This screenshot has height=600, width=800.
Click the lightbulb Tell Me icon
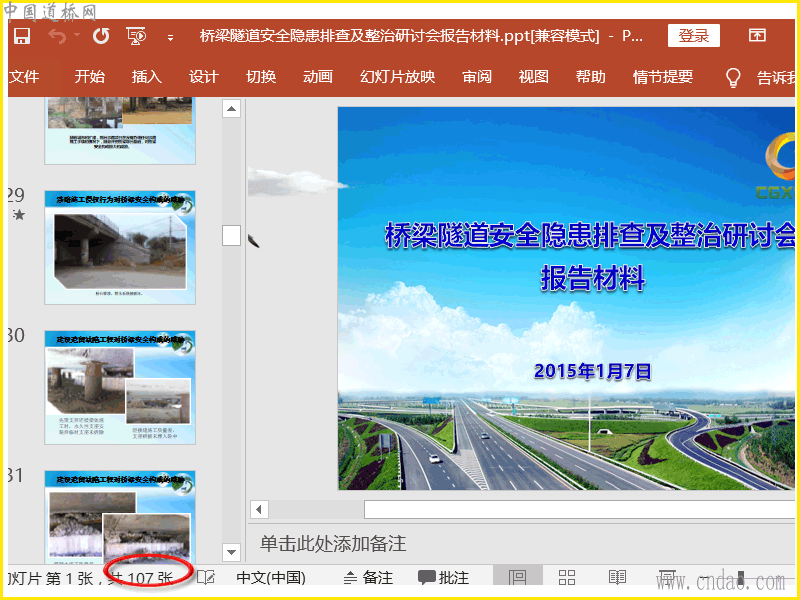click(x=733, y=78)
